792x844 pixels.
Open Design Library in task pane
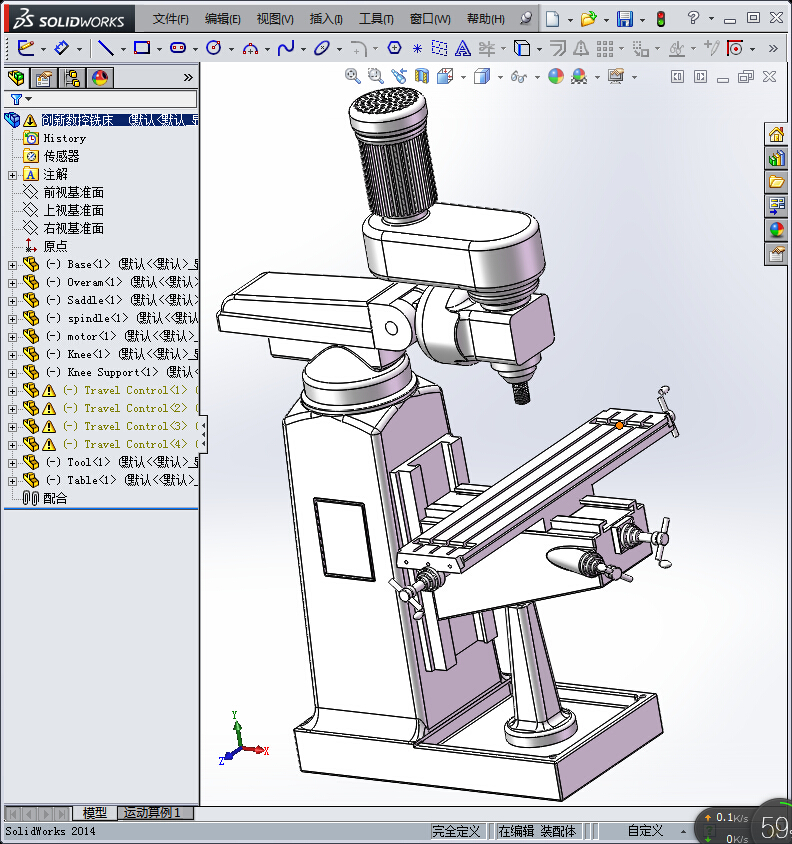[x=776, y=158]
